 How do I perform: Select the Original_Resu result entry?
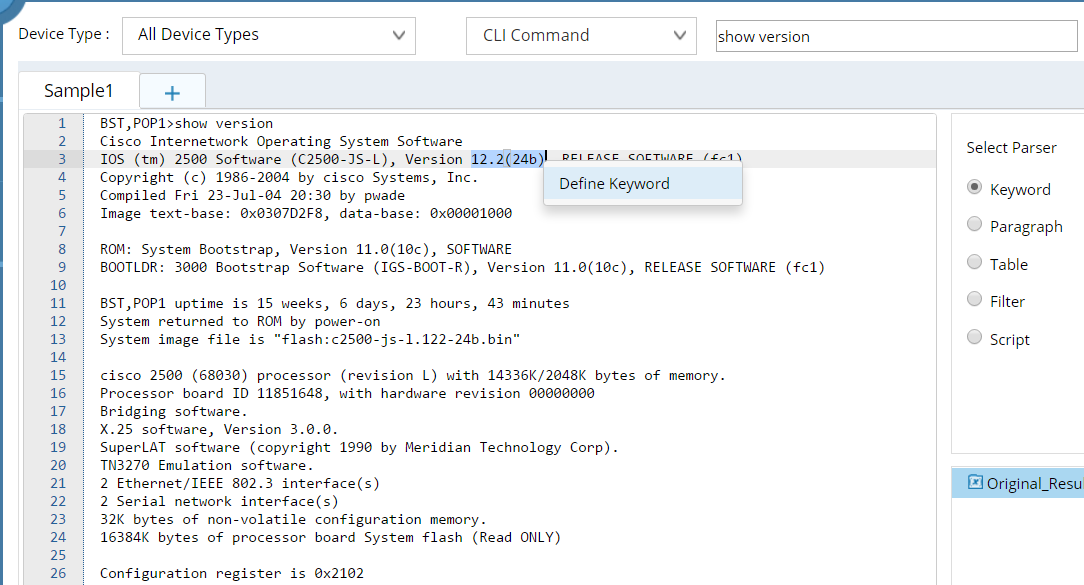pos(1032,482)
